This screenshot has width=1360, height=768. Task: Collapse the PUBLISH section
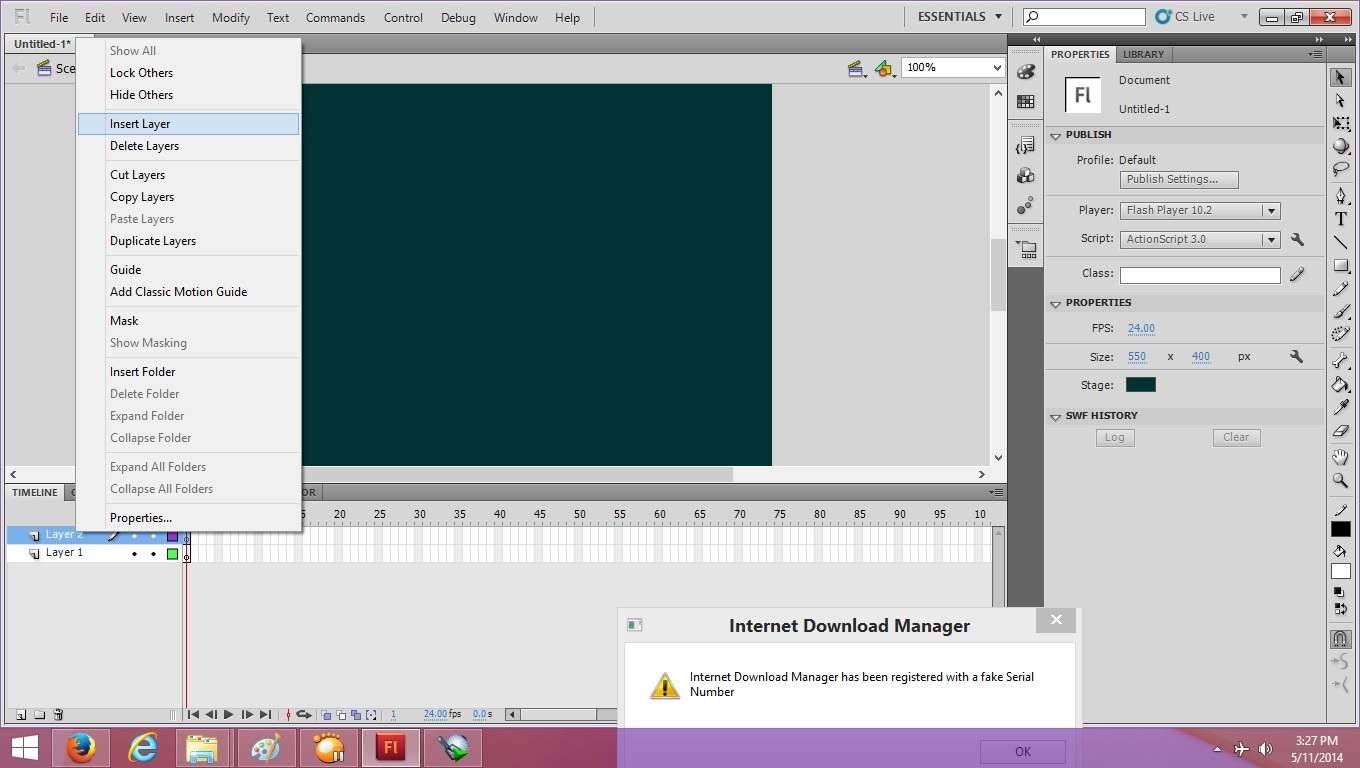pos(1055,135)
